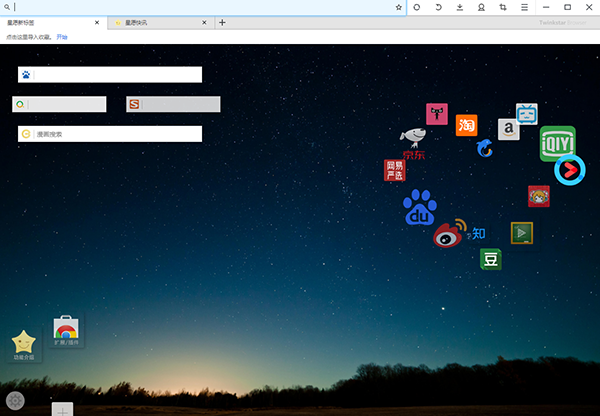Viewport: 600px width, 416px height.
Task: Open the downloads toolbar icon
Action: coord(460,7)
